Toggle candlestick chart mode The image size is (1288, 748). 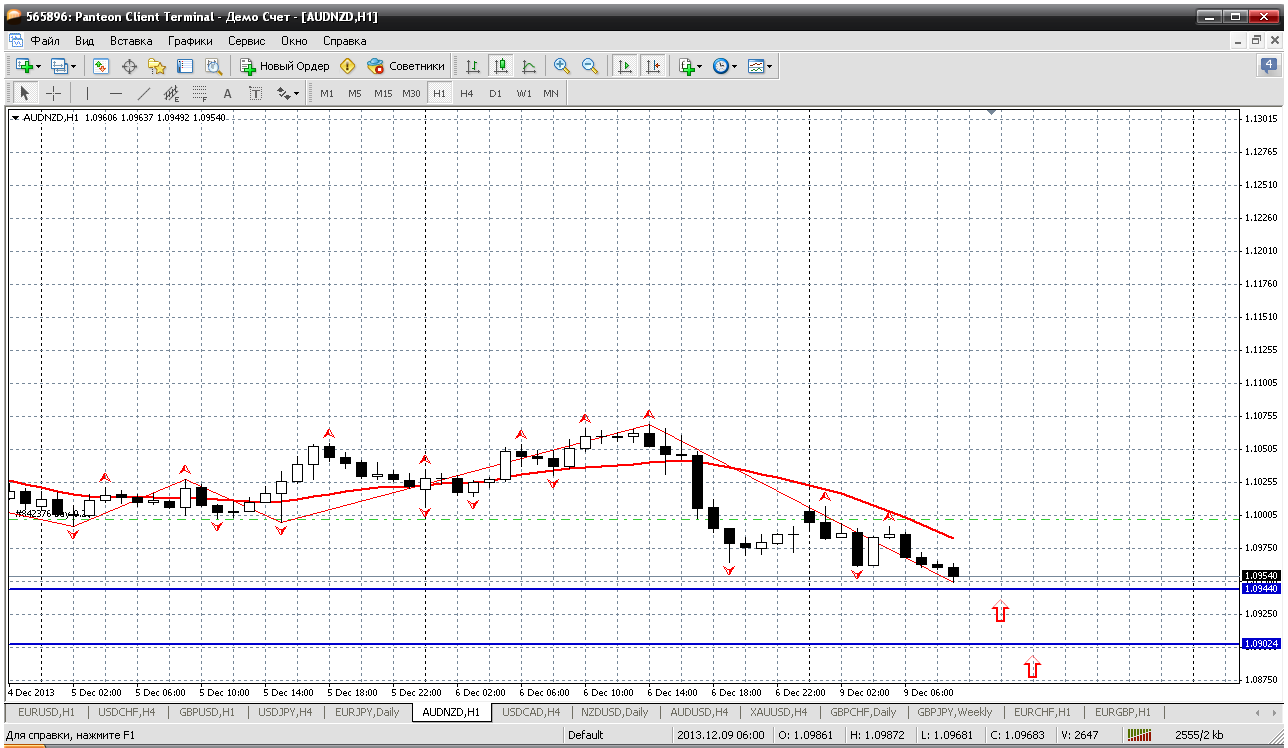(x=501, y=66)
